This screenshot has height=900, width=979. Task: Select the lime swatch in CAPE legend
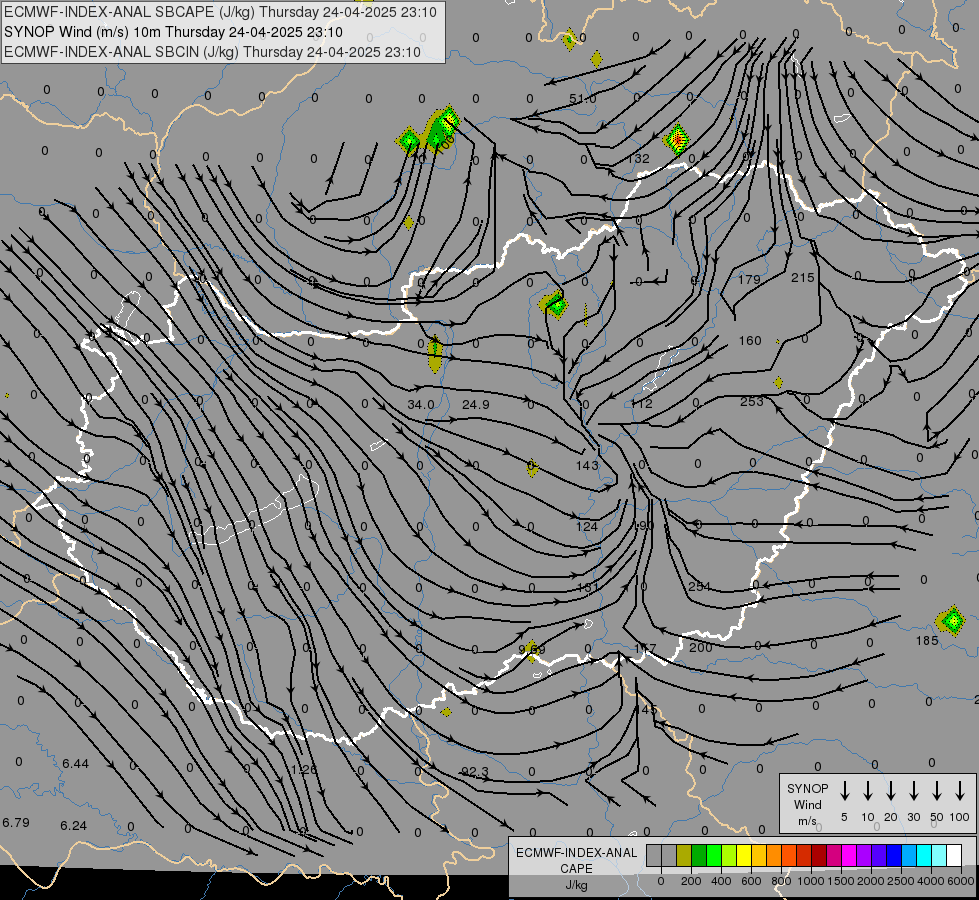point(729,856)
